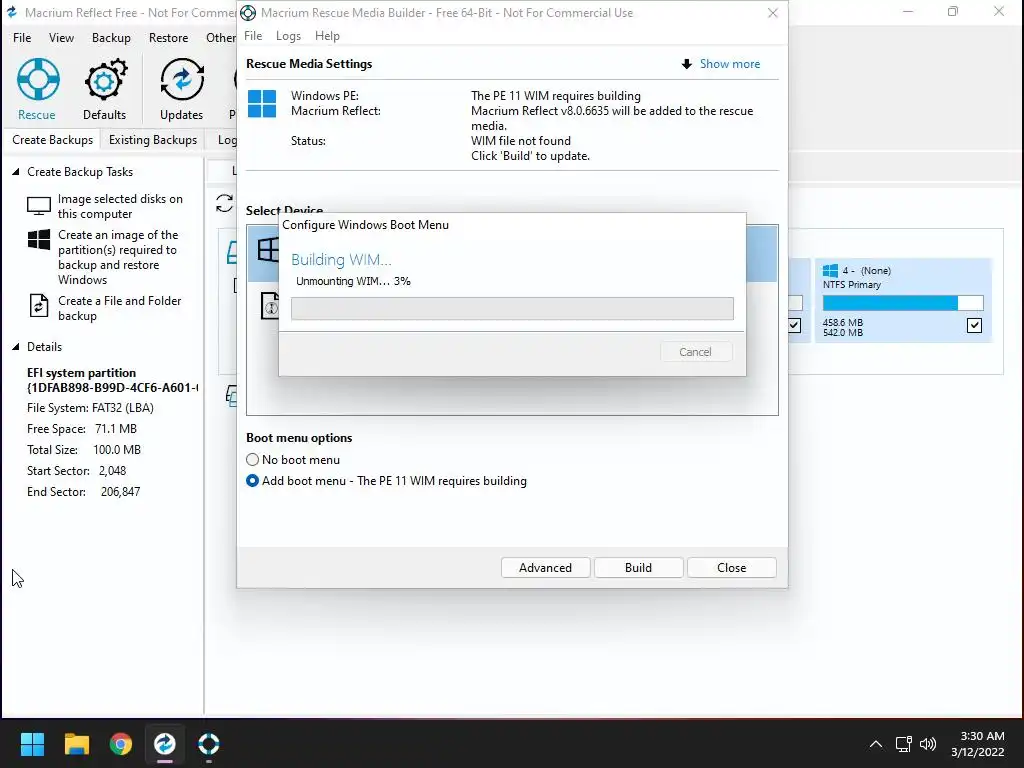Click the Show more link
1024x768 pixels.
point(729,64)
